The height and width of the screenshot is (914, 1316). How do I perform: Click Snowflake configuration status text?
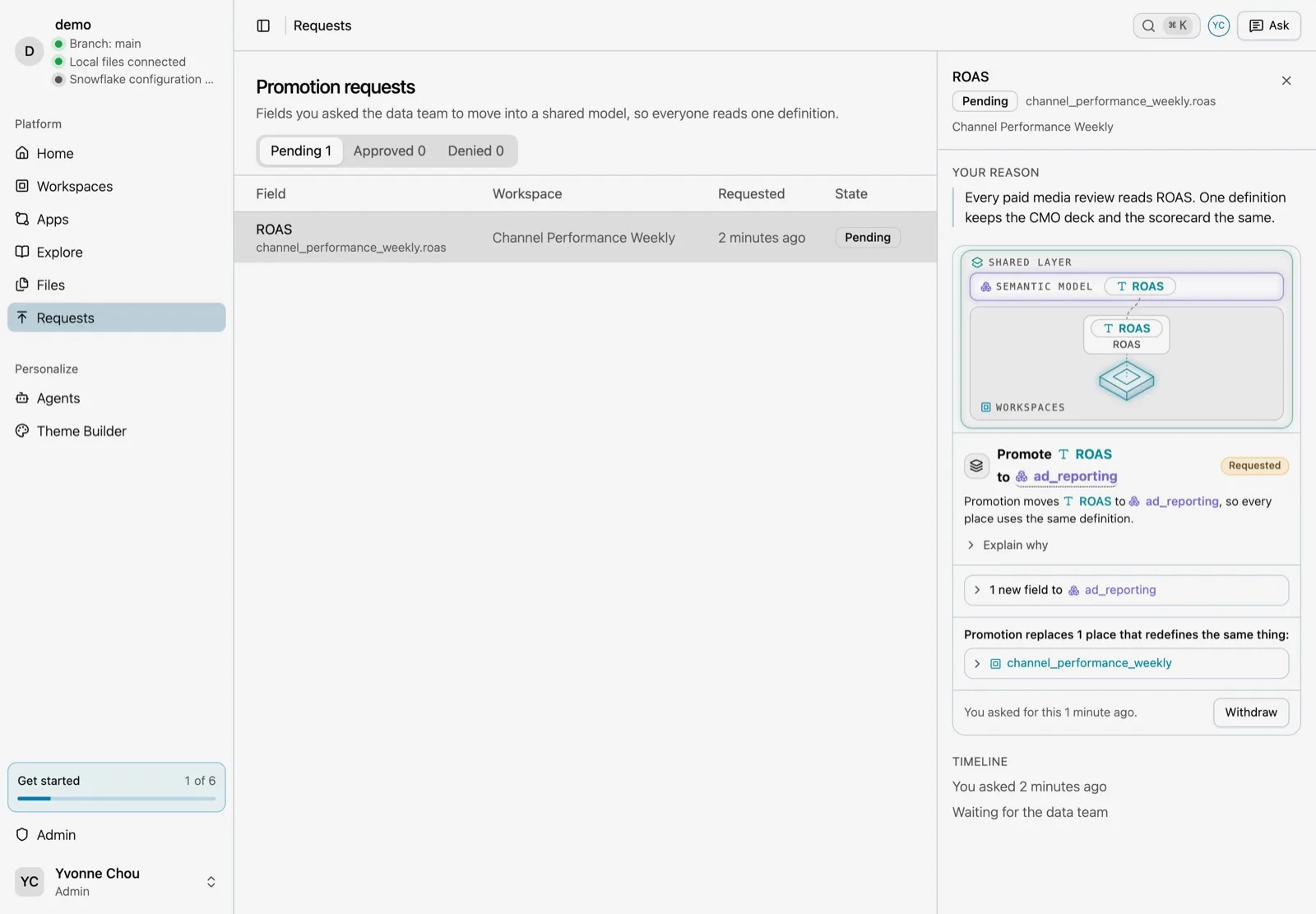[141, 79]
